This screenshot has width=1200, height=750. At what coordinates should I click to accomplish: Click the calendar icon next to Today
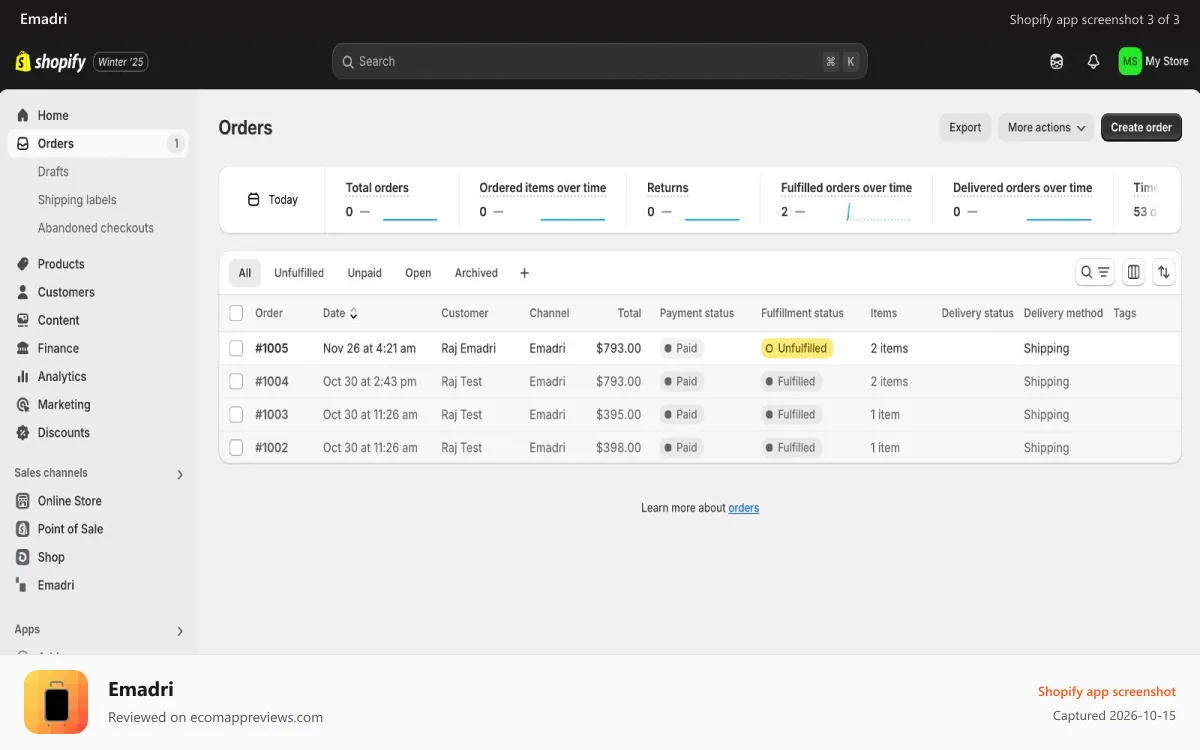[x=254, y=200]
